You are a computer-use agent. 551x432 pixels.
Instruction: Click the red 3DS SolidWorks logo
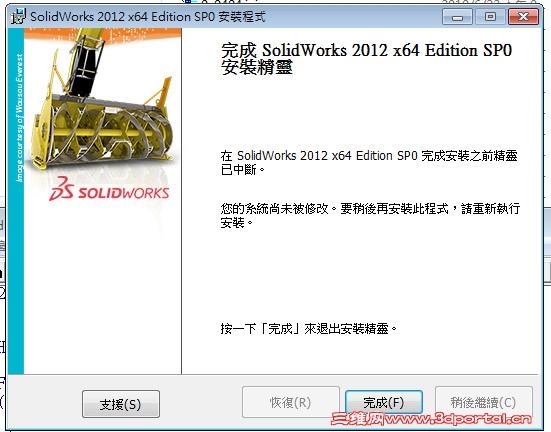[x=109, y=189]
